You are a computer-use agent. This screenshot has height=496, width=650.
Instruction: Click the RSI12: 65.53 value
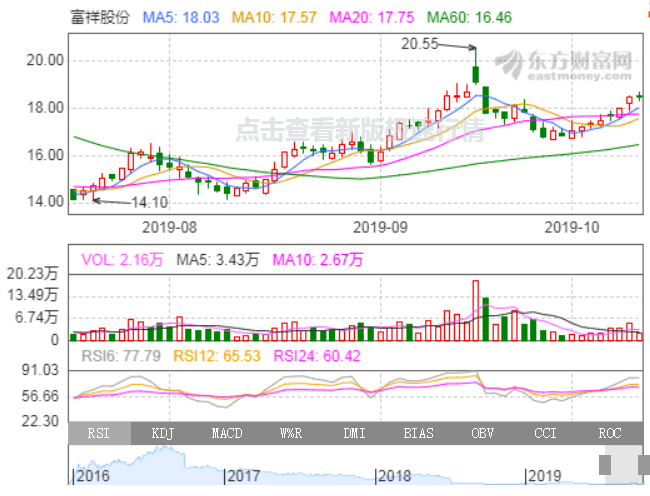pyautogui.click(x=217, y=356)
